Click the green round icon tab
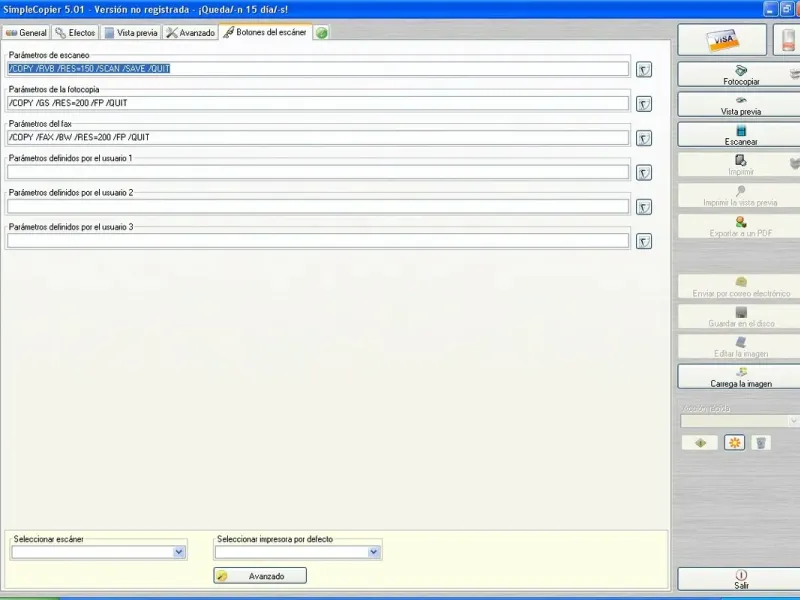This screenshot has width=800, height=600. (x=321, y=33)
